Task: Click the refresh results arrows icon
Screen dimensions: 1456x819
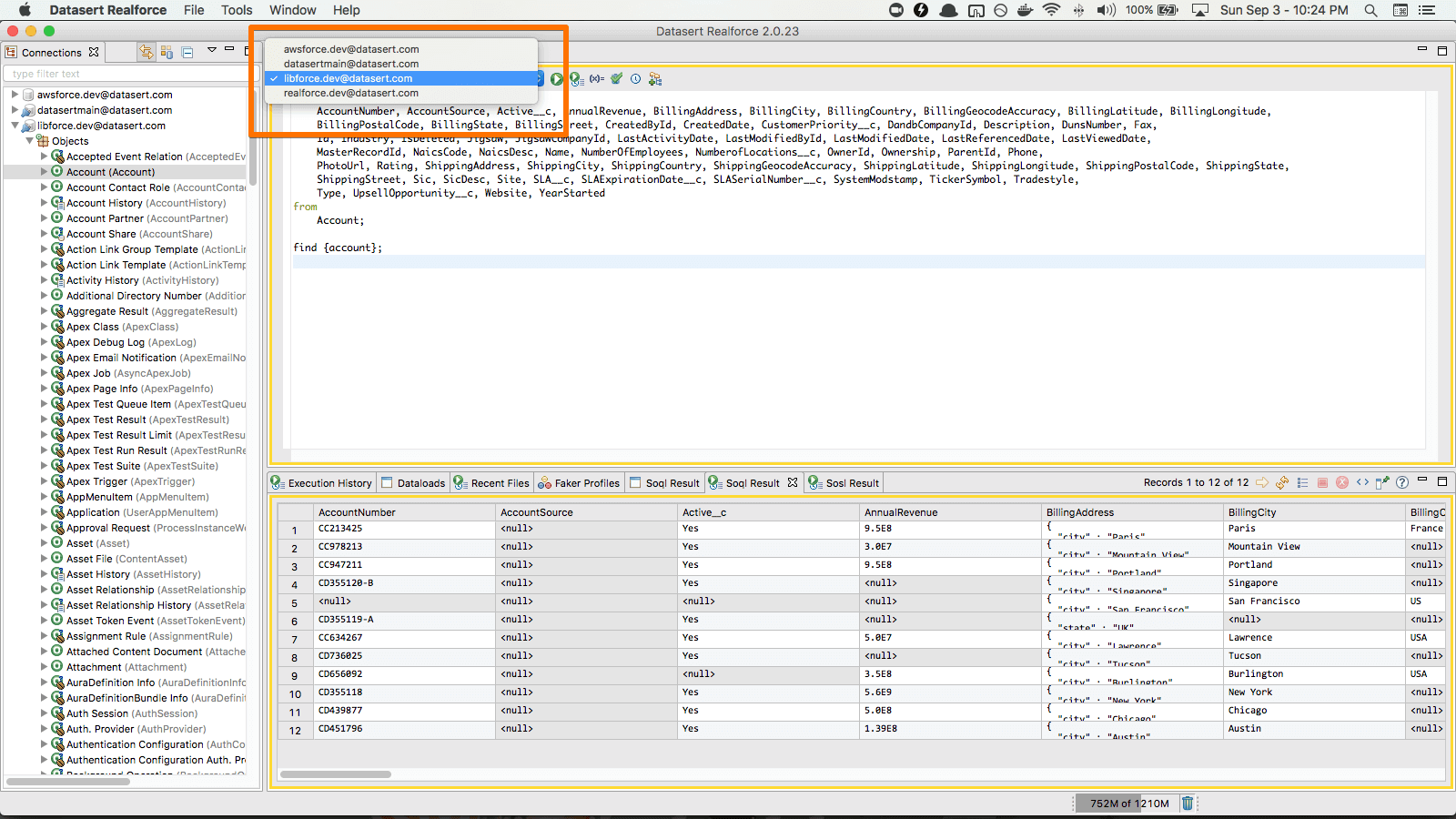Action: (1282, 482)
